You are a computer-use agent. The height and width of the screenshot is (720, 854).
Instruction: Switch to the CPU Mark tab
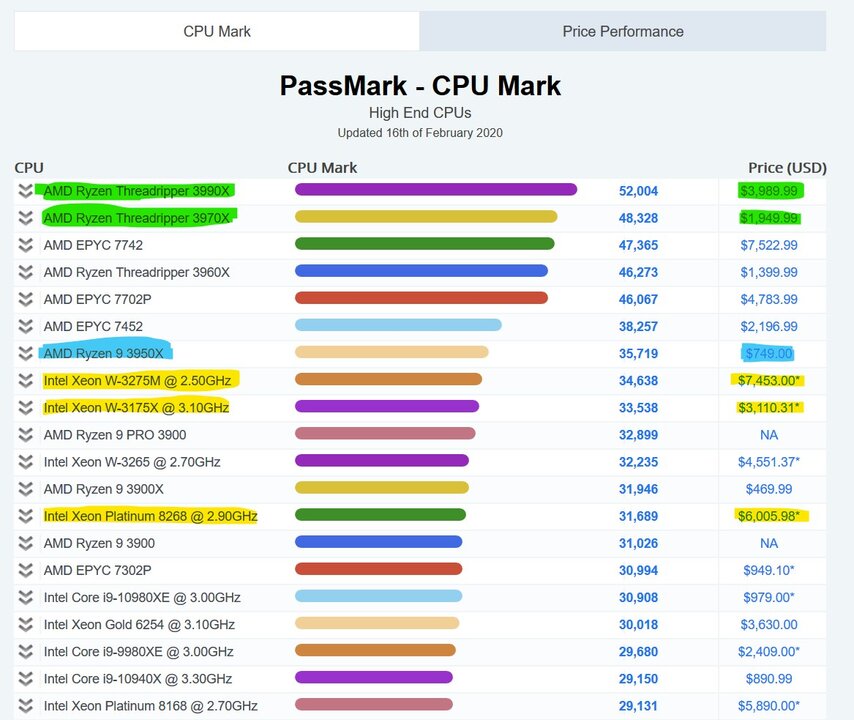pyautogui.click(x=217, y=32)
